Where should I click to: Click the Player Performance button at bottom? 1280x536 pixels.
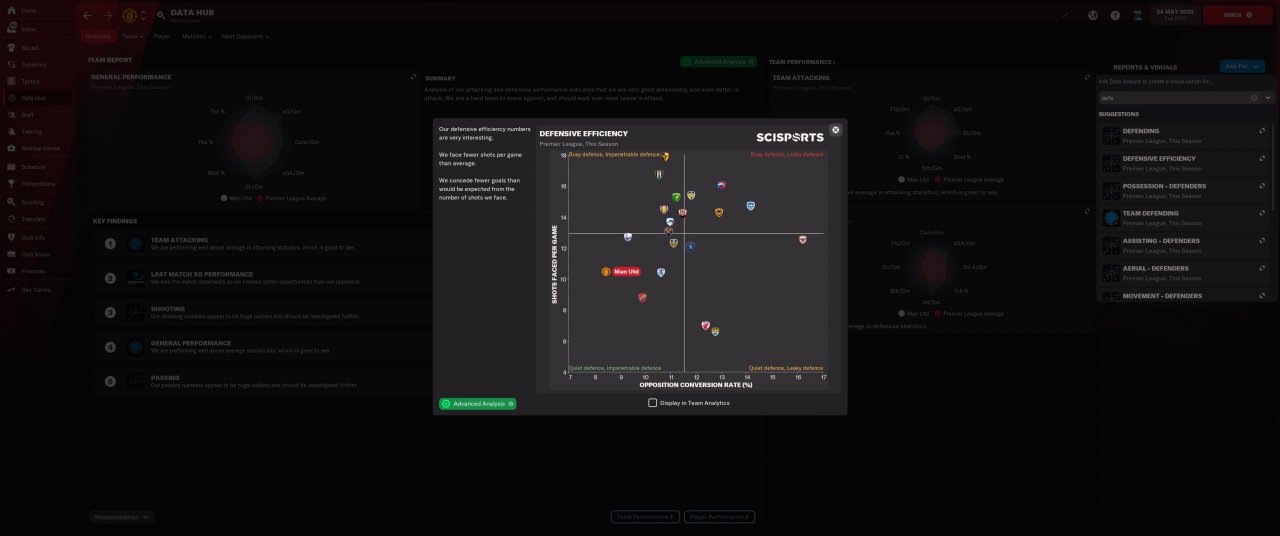719,517
